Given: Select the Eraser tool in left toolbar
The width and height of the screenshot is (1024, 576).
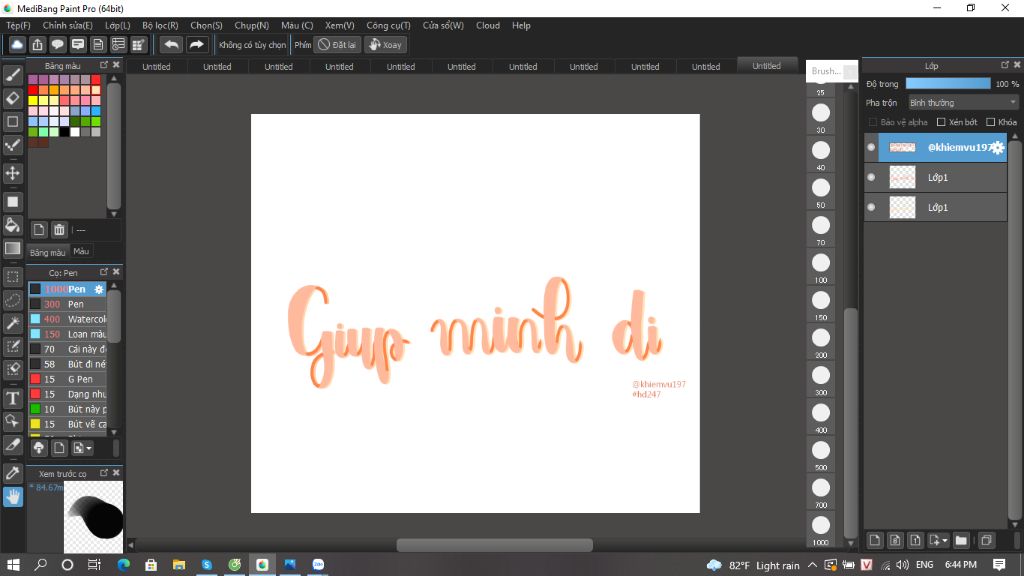Looking at the screenshot, I should click(x=13, y=98).
